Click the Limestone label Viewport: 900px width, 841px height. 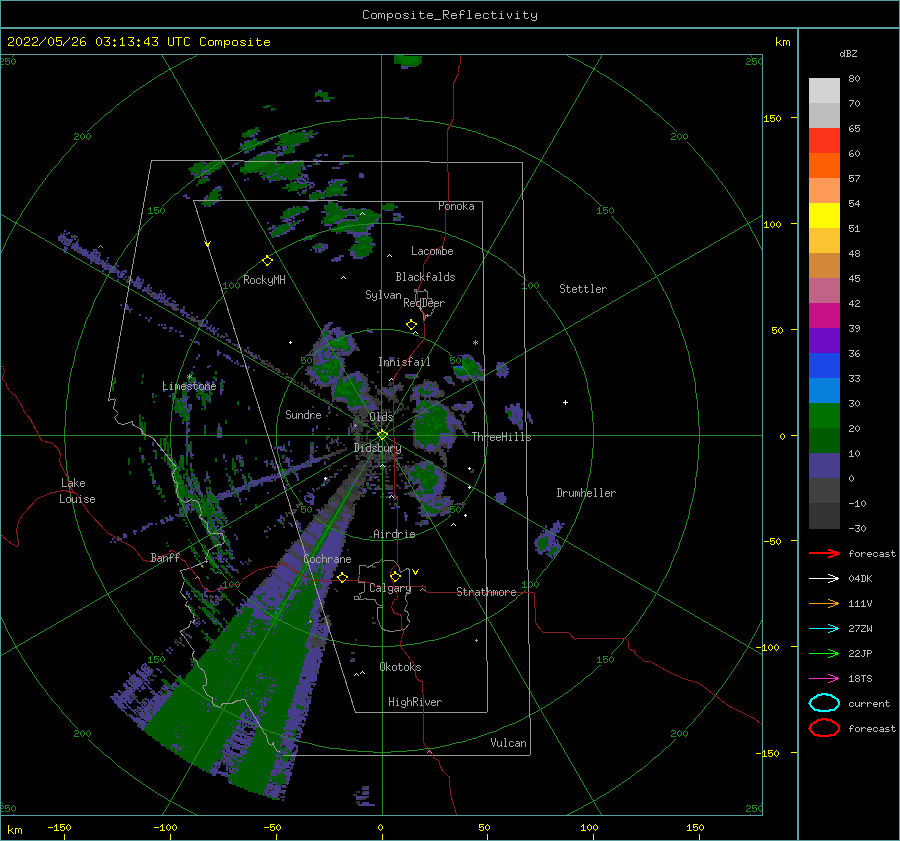pyautogui.click(x=189, y=386)
